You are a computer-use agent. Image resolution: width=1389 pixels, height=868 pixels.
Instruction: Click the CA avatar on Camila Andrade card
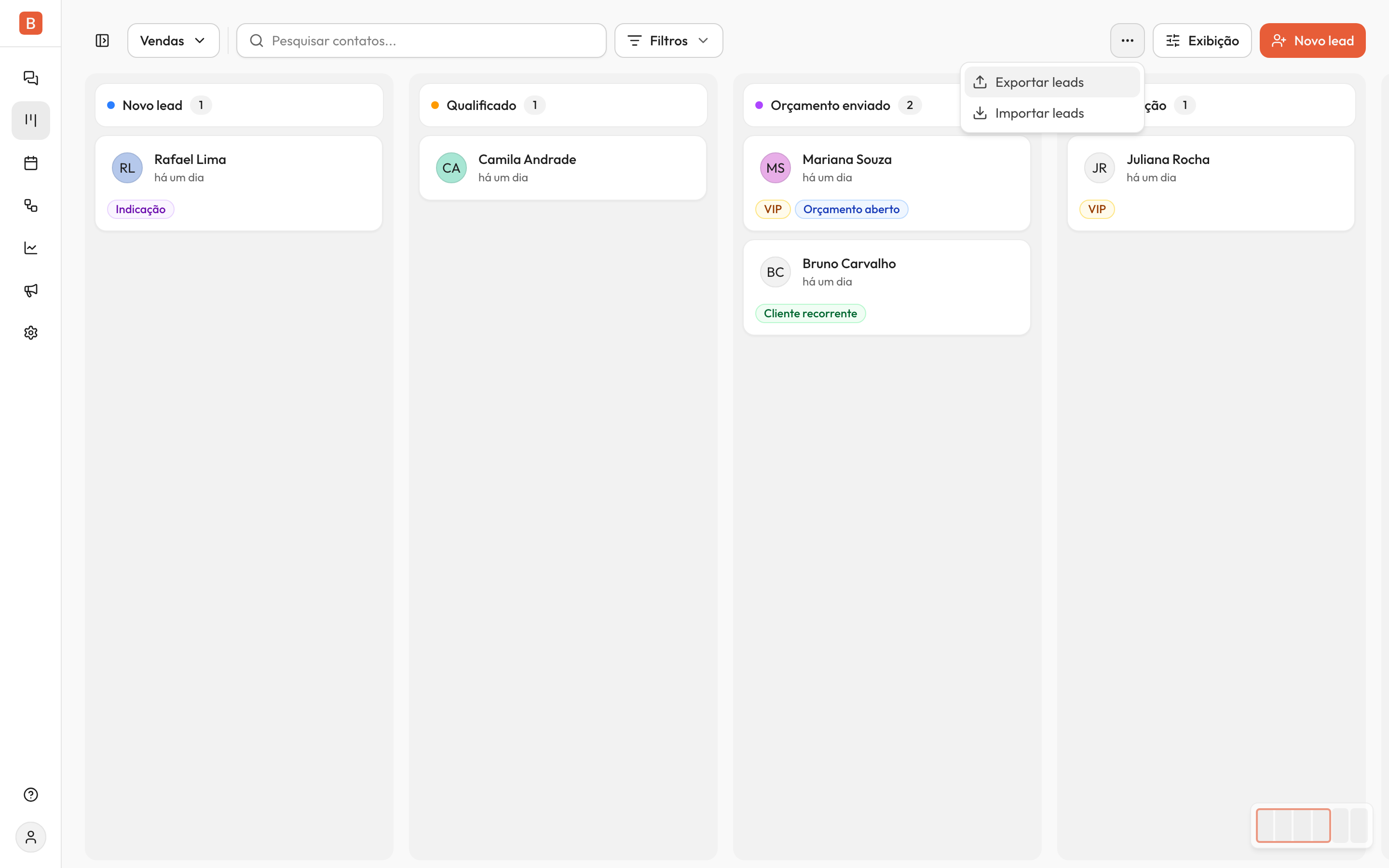click(x=451, y=168)
